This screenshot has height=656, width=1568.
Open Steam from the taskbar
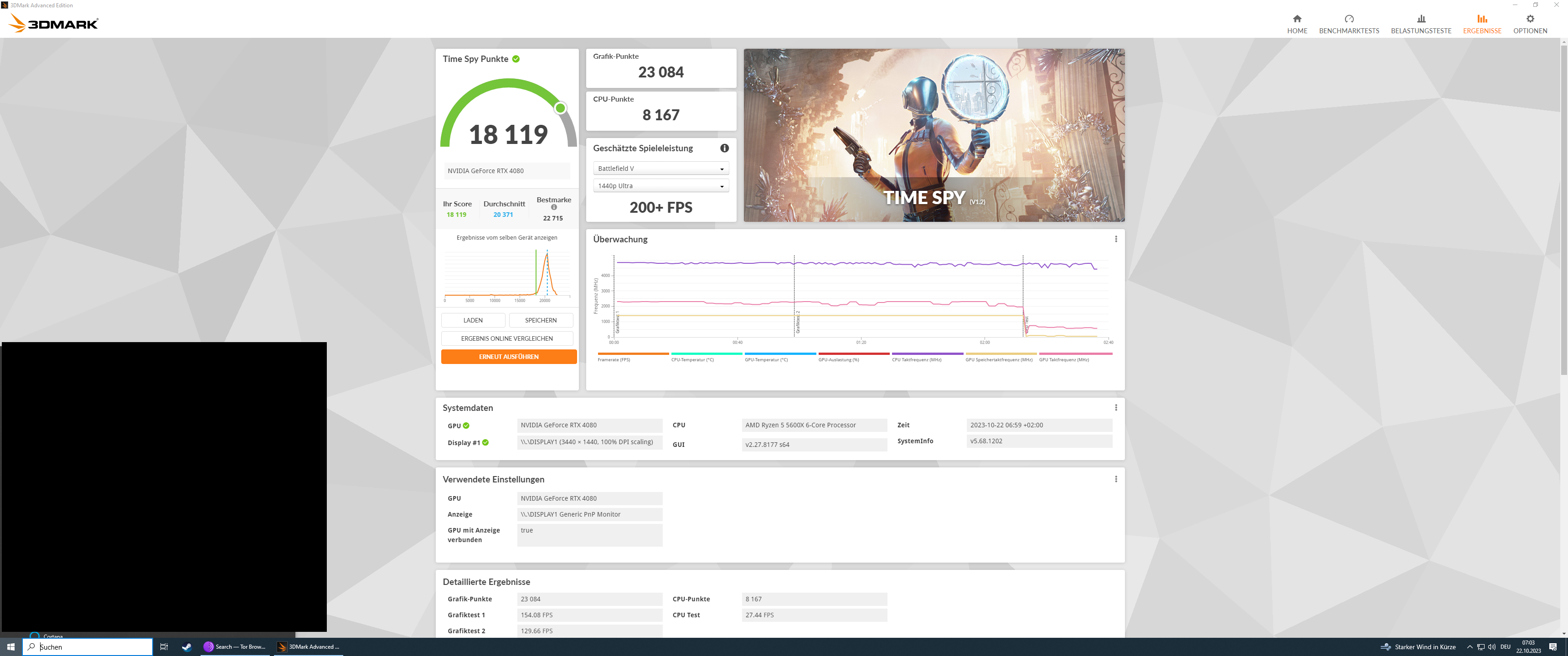pos(186,647)
